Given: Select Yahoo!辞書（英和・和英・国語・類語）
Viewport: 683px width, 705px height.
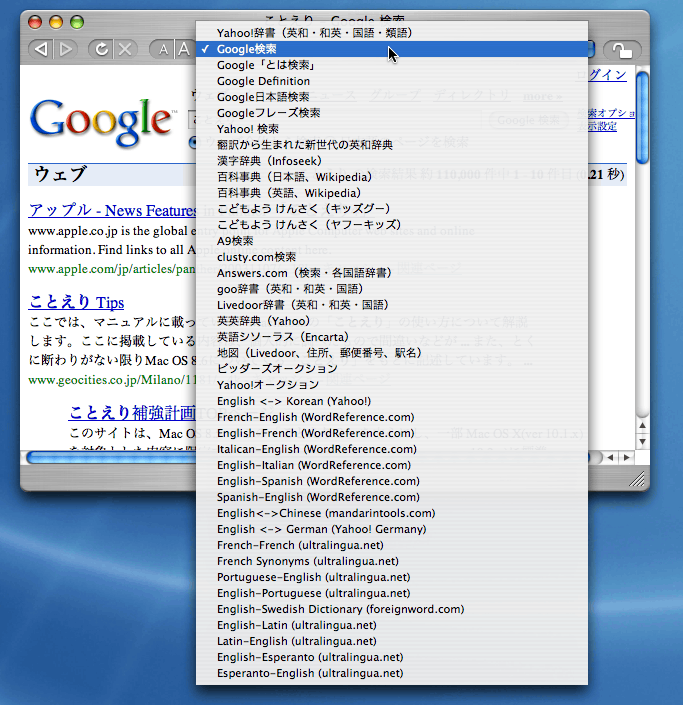Looking at the screenshot, I should pos(392,33).
